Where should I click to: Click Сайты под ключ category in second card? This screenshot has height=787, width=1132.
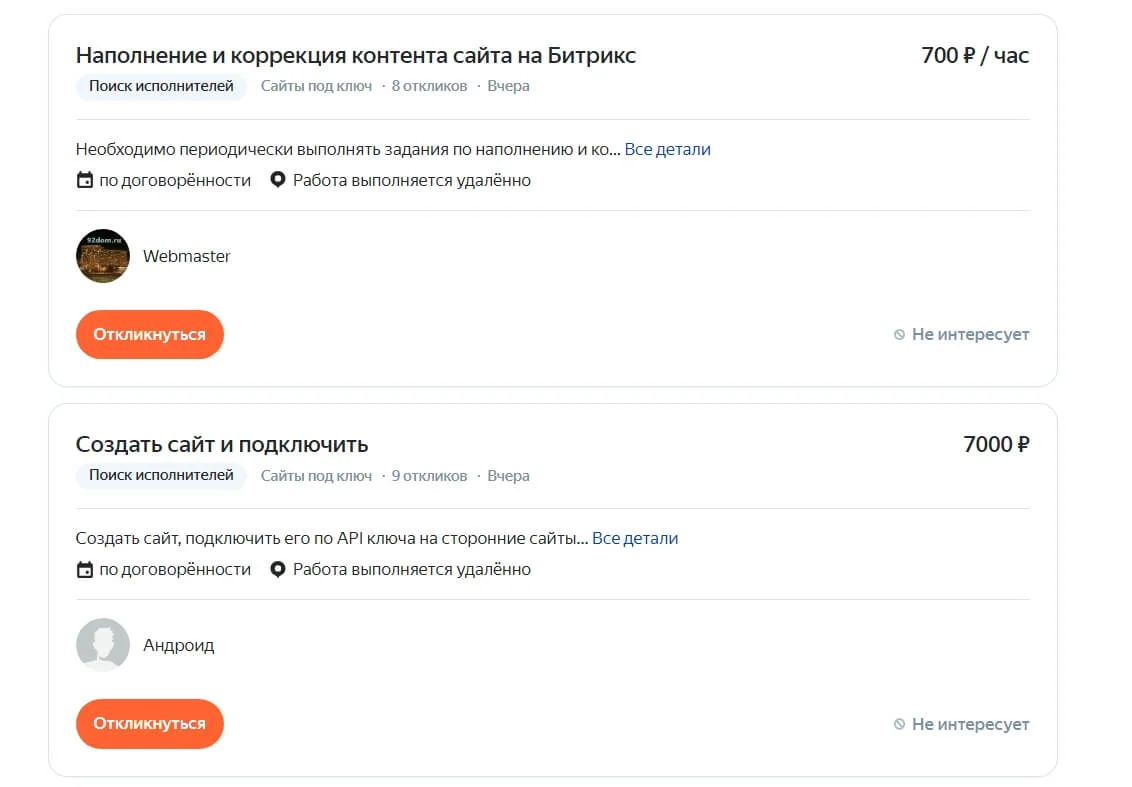coord(316,476)
